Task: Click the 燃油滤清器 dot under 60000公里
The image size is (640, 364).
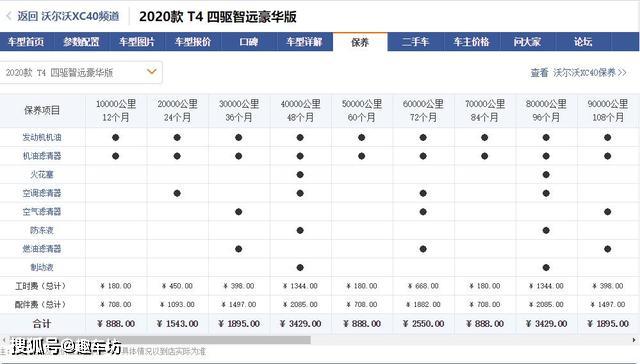Action: 423,249
